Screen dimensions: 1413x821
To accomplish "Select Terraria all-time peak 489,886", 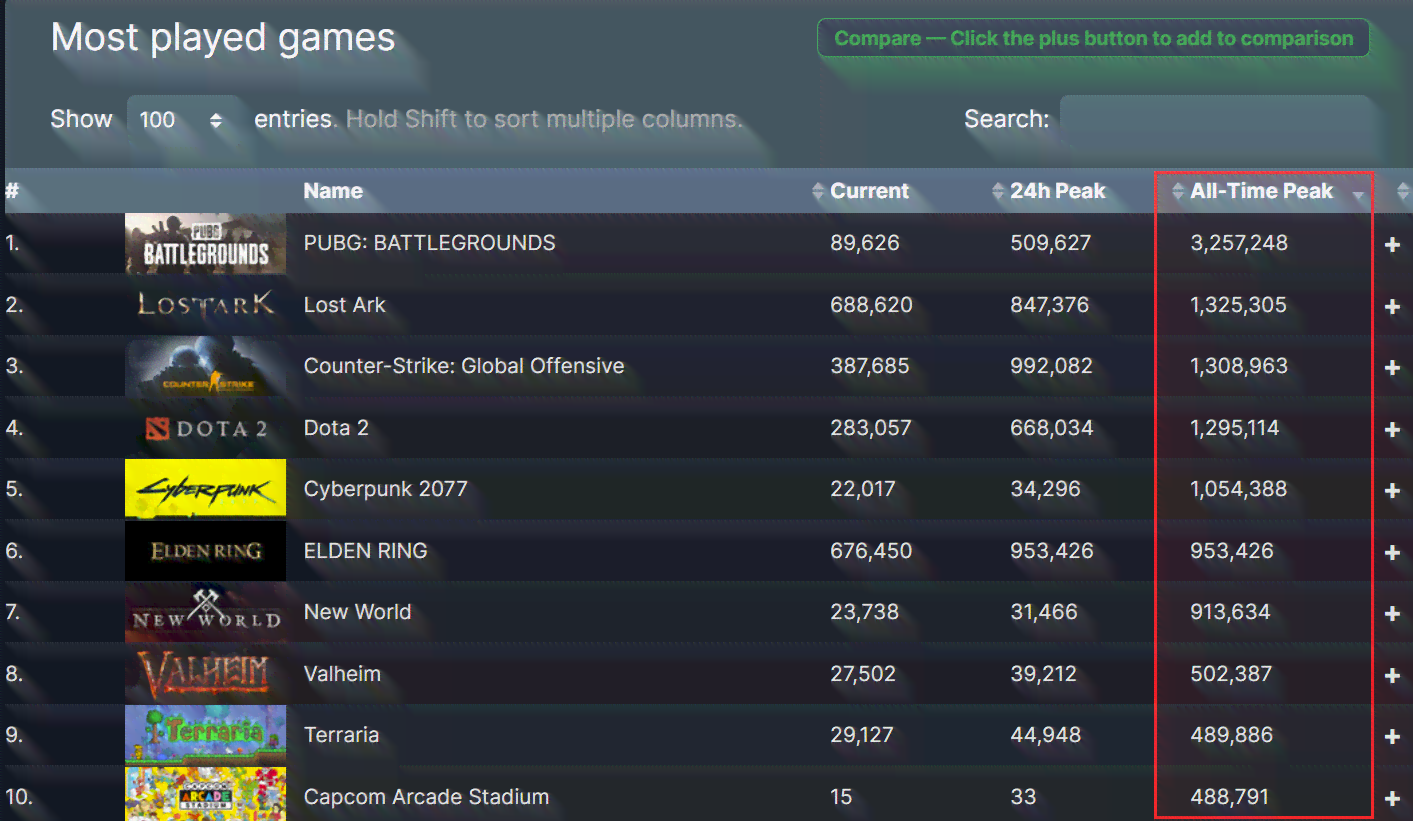I will click(1232, 735).
